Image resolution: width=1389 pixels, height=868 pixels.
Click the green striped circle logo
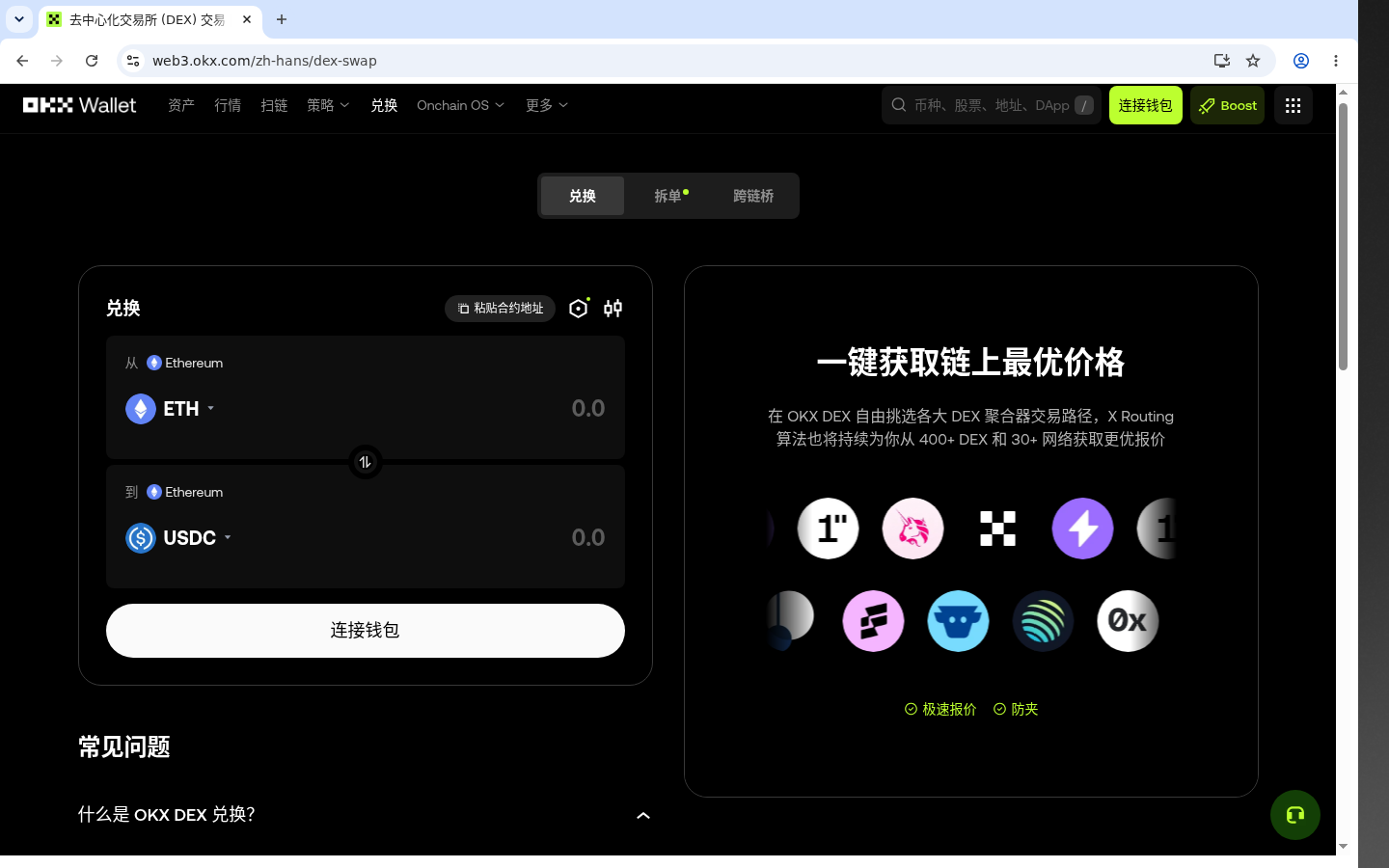1043,621
